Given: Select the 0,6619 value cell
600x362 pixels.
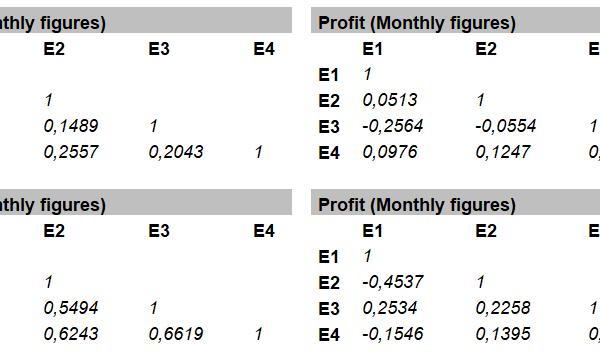Looking at the screenshot, I should pyautogui.click(x=176, y=334).
